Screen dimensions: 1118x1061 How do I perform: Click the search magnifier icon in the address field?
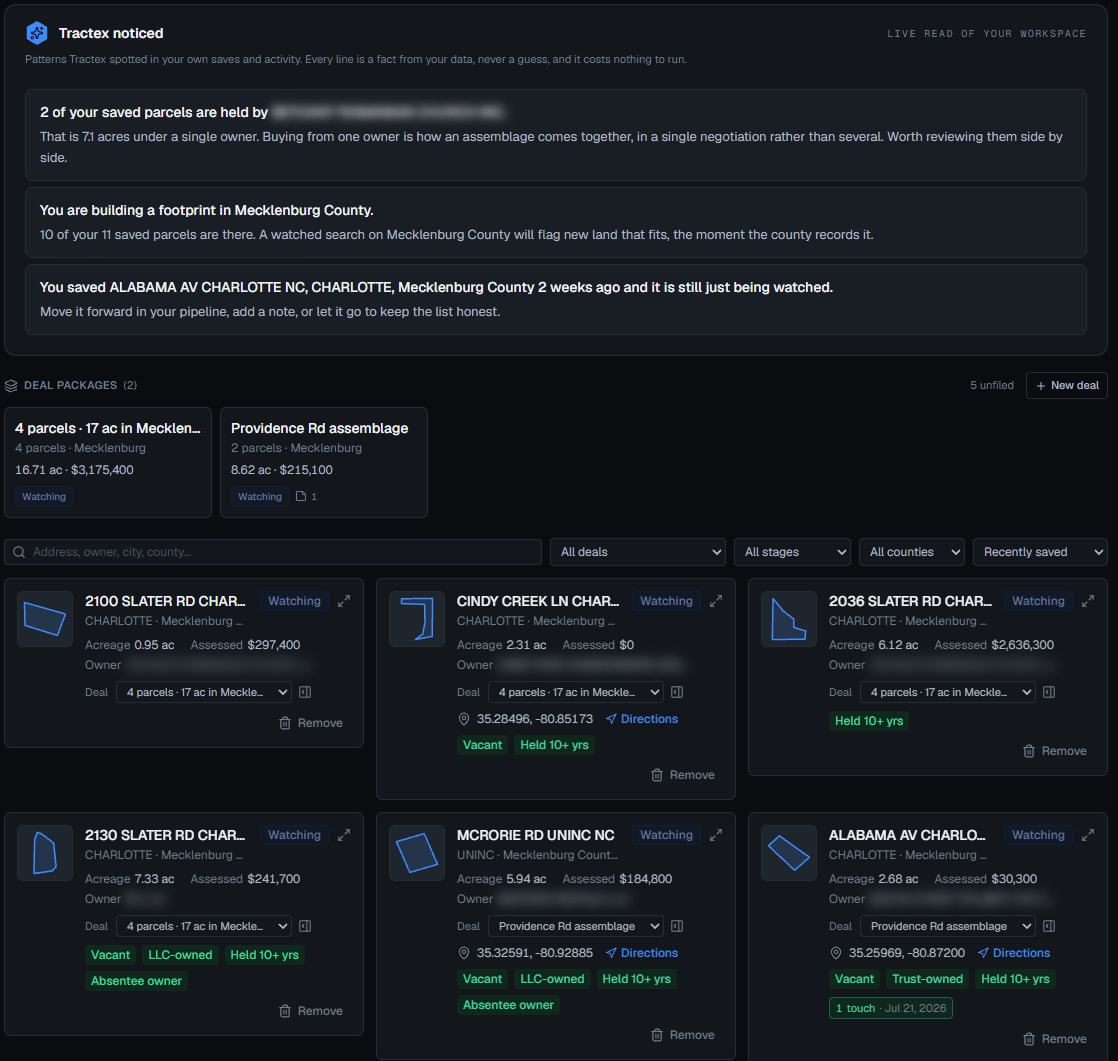[x=19, y=552]
